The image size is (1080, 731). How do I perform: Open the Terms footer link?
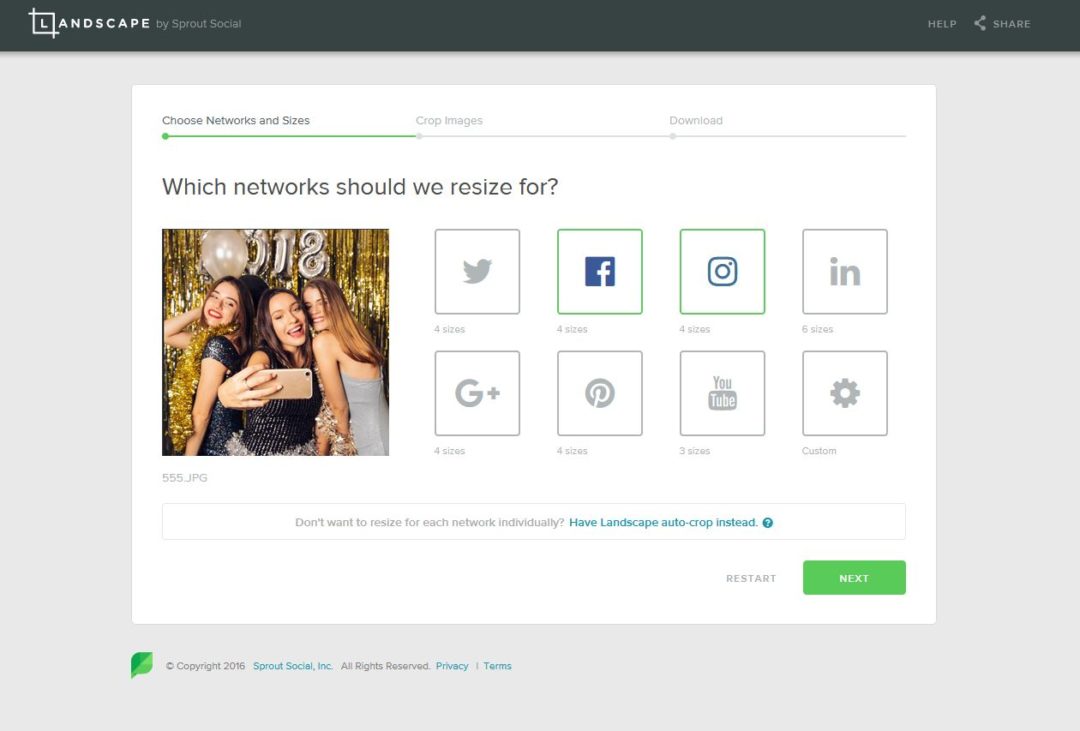click(497, 666)
